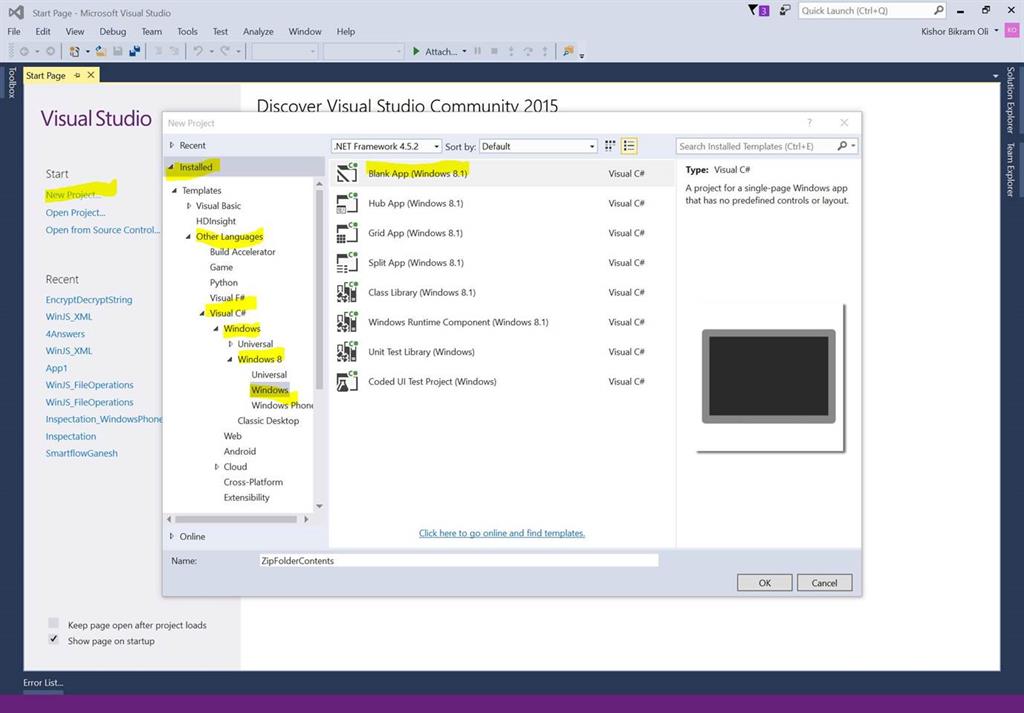
Task: Select Hub App (Windows 8.1) template row
Action: pos(502,203)
